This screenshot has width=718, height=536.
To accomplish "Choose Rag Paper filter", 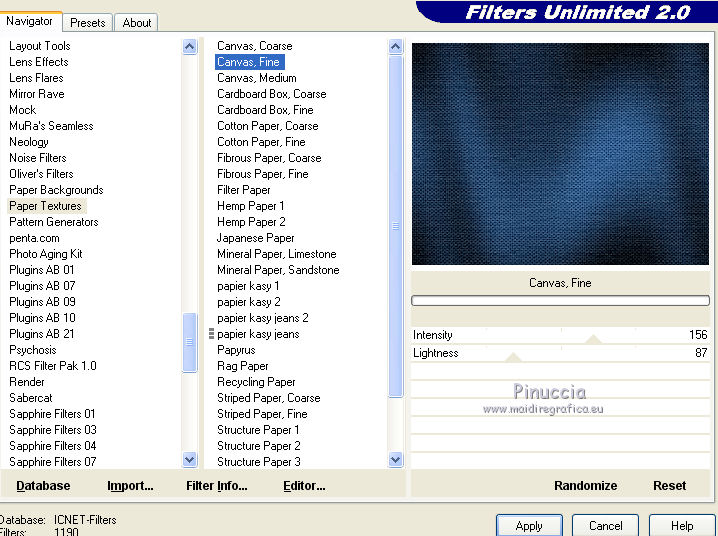I will tap(243, 366).
